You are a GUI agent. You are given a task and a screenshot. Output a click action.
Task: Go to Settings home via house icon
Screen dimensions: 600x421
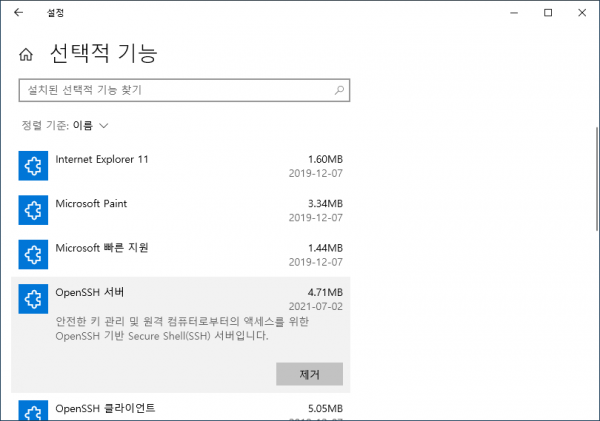pyautogui.click(x=27, y=54)
